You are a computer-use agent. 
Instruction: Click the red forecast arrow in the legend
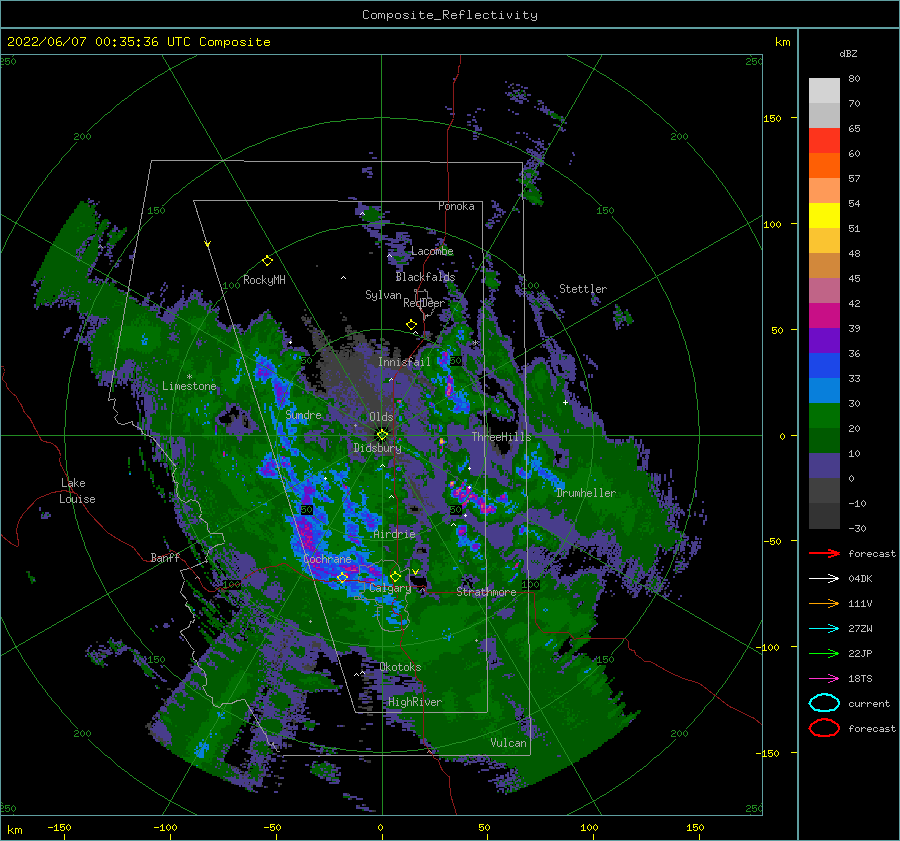[x=824, y=553]
